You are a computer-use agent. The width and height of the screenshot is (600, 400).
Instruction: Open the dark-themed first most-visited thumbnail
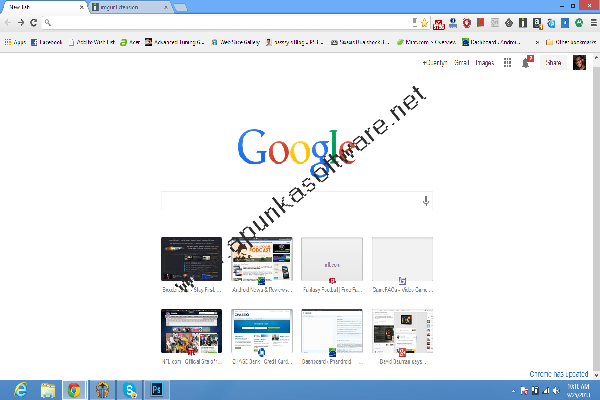click(191, 259)
